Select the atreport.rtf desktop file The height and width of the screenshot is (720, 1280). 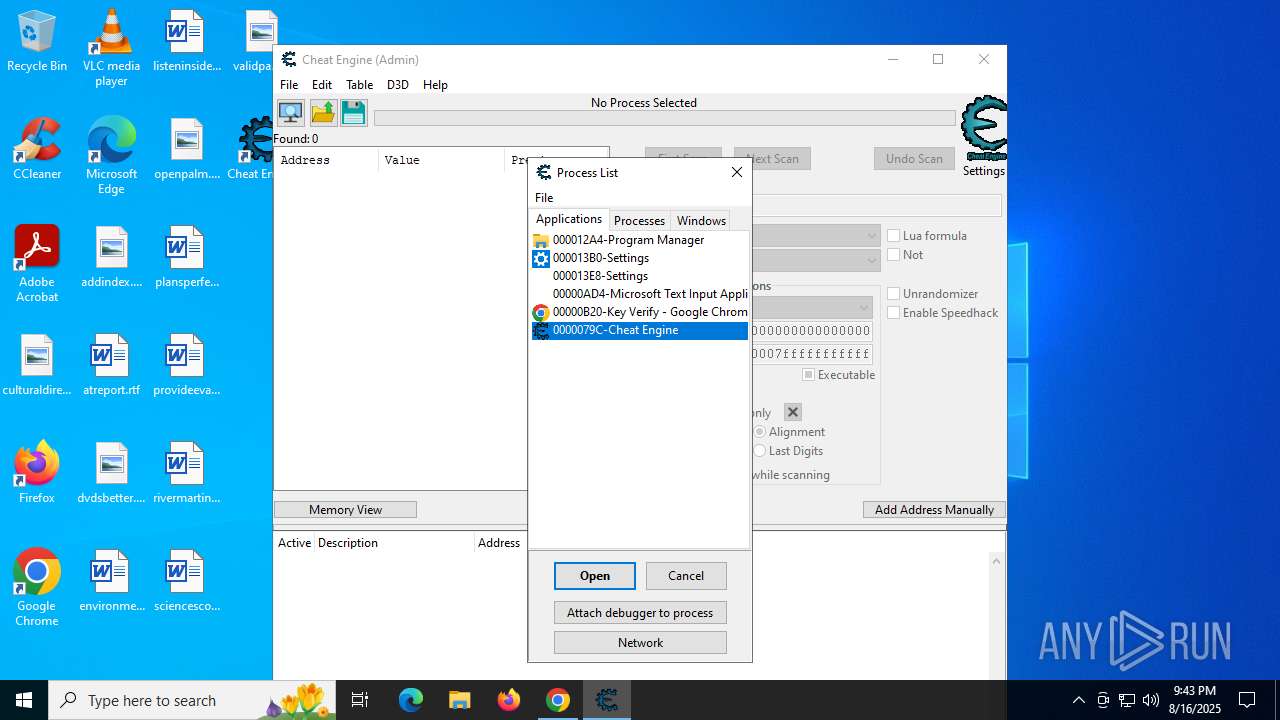click(111, 365)
